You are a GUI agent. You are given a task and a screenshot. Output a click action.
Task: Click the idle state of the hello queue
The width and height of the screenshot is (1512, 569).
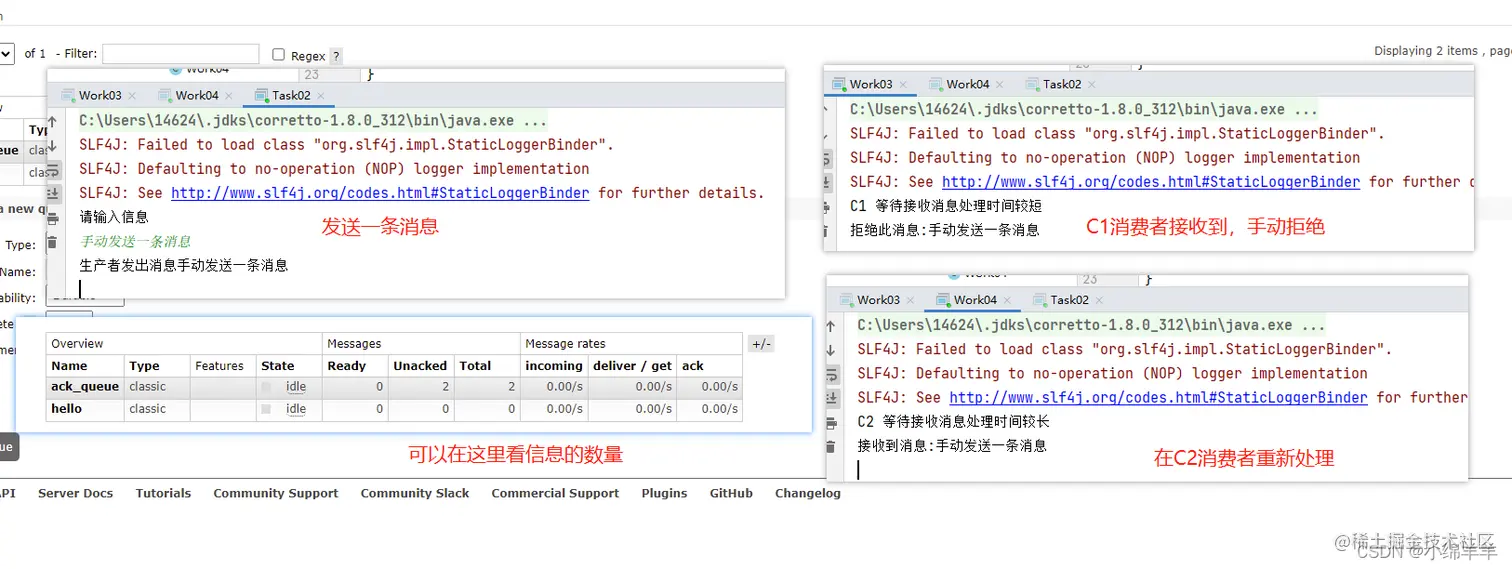[x=296, y=409]
